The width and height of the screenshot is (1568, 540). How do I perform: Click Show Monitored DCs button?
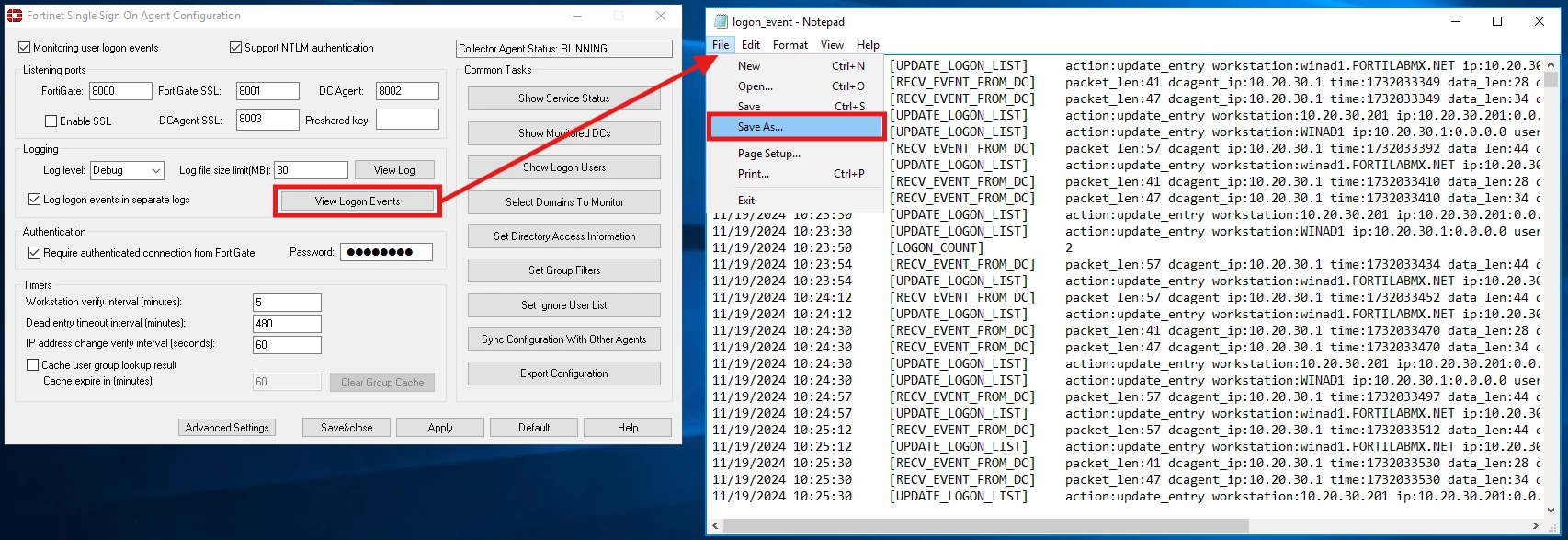[564, 133]
